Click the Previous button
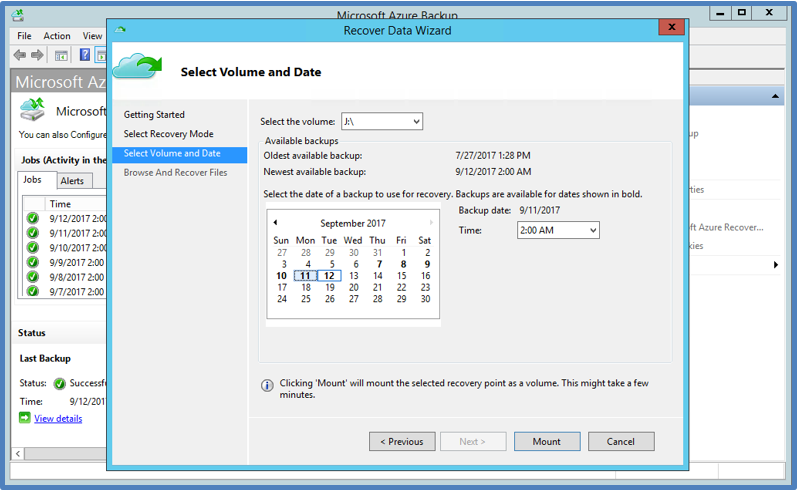This screenshot has height=490, width=797. (x=402, y=441)
